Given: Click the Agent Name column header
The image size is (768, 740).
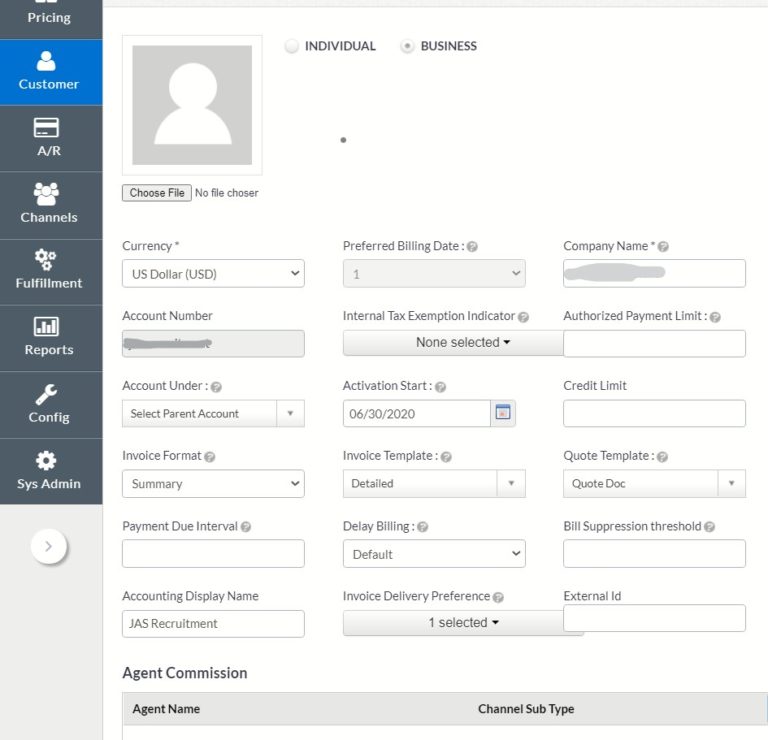Looking at the screenshot, I should (x=166, y=709).
